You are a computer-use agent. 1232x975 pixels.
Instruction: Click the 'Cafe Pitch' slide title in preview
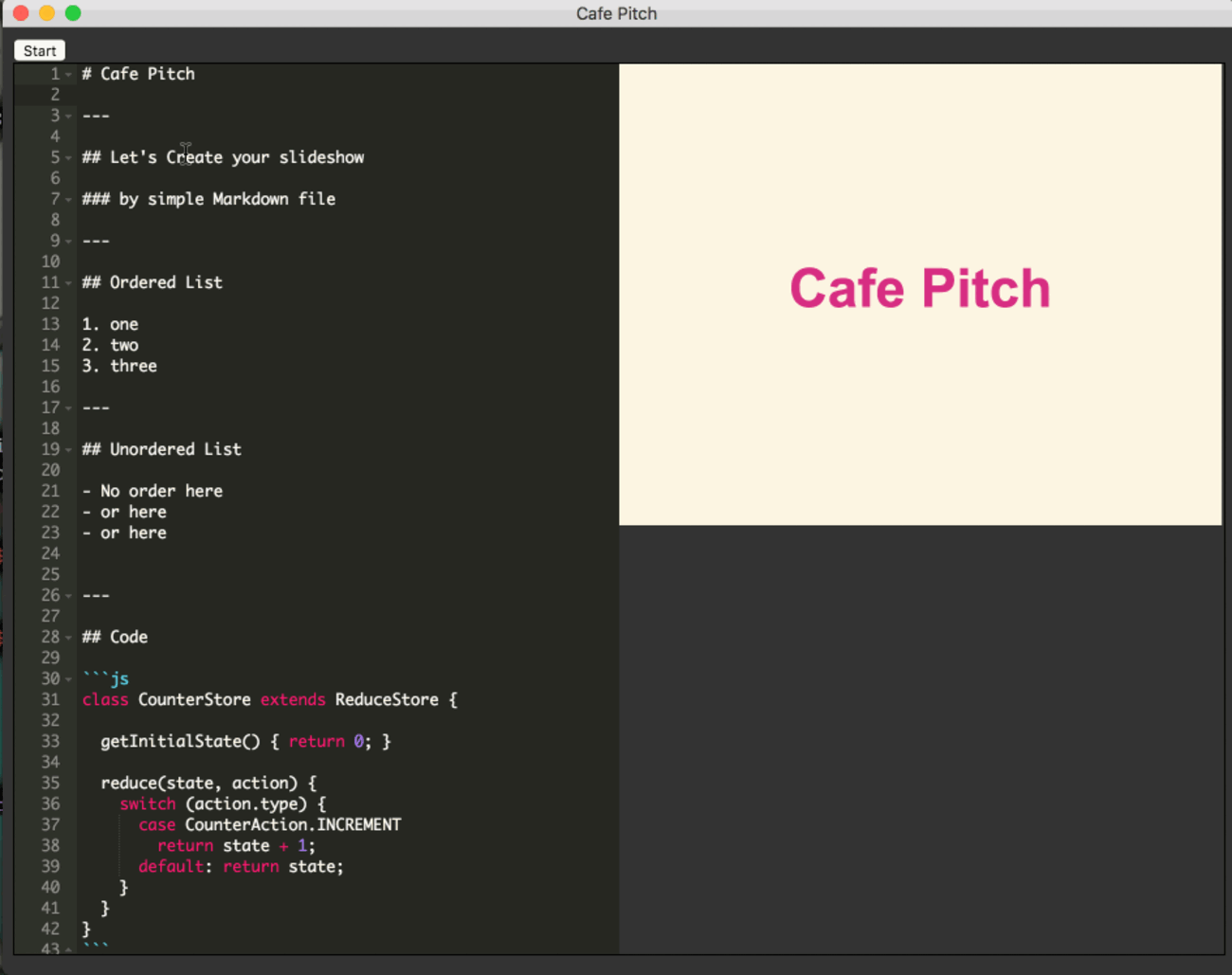919,288
